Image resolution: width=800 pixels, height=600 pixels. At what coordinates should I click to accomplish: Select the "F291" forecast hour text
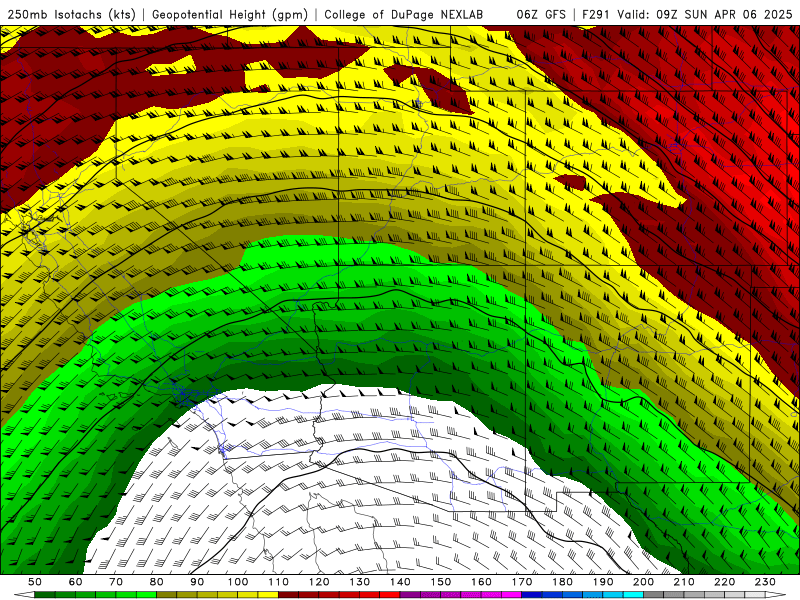pyautogui.click(x=596, y=14)
